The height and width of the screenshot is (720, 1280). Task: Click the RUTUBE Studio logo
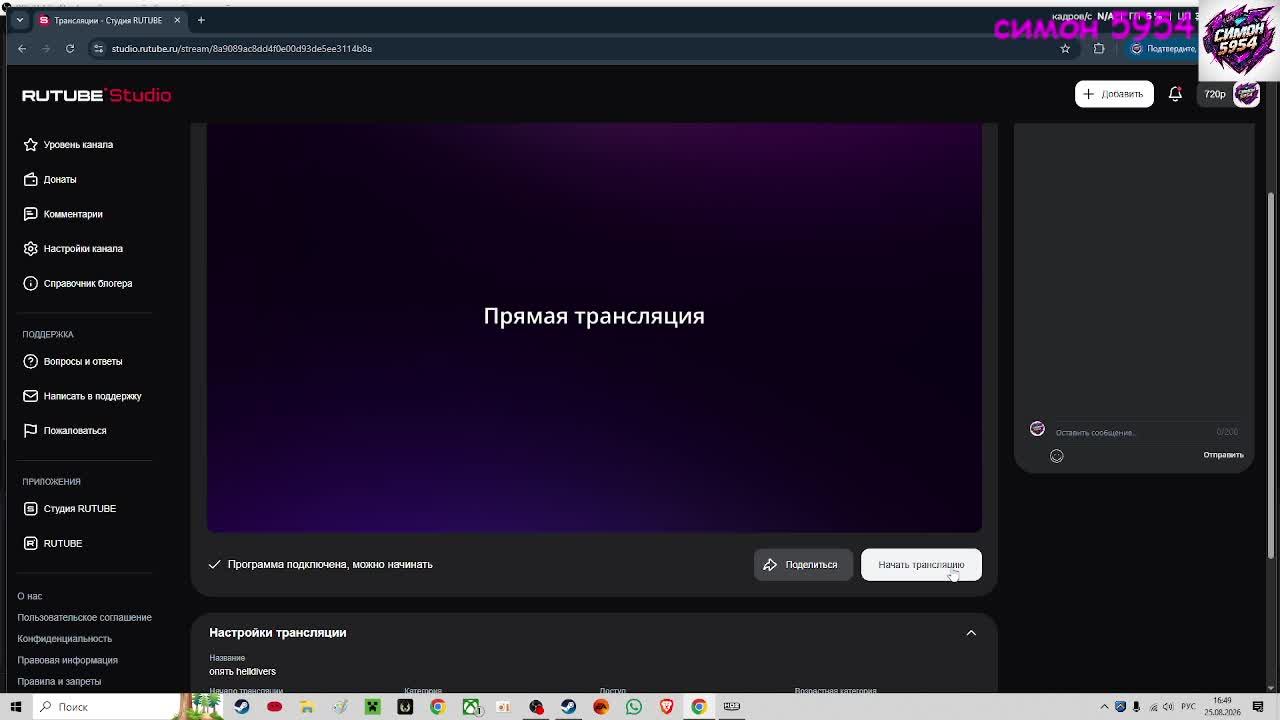click(x=96, y=95)
